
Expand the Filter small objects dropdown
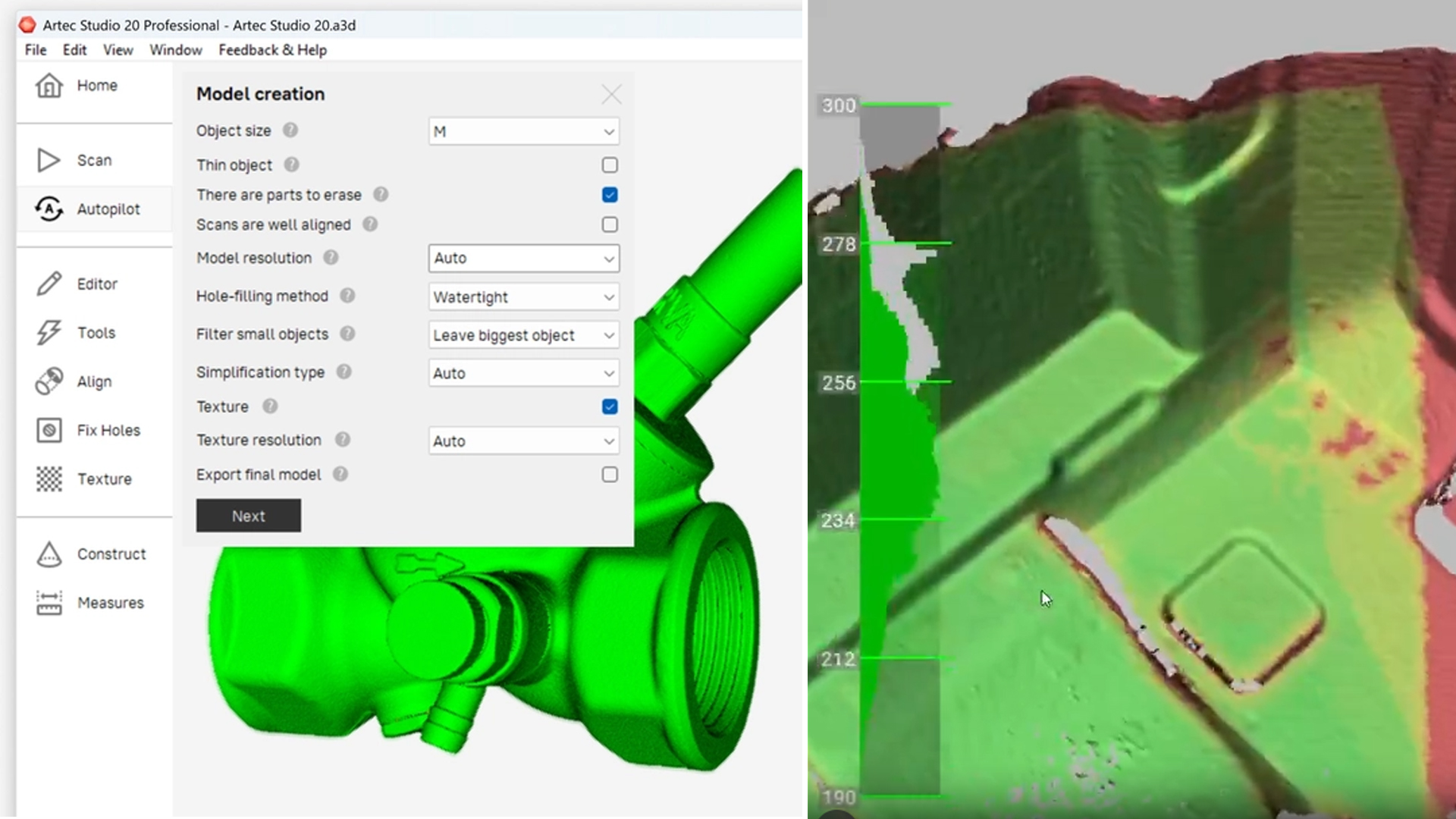(524, 335)
